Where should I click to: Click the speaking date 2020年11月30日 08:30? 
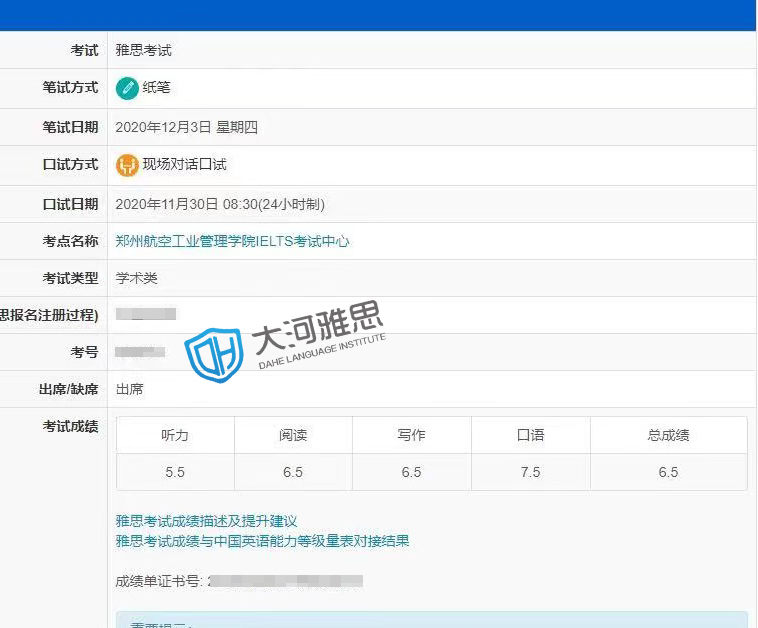(x=220, y=204)
